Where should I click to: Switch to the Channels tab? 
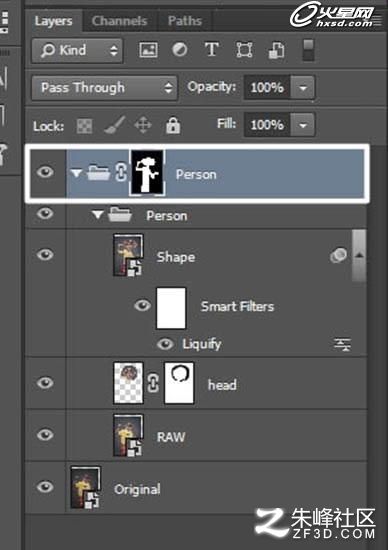coord(119,21)
